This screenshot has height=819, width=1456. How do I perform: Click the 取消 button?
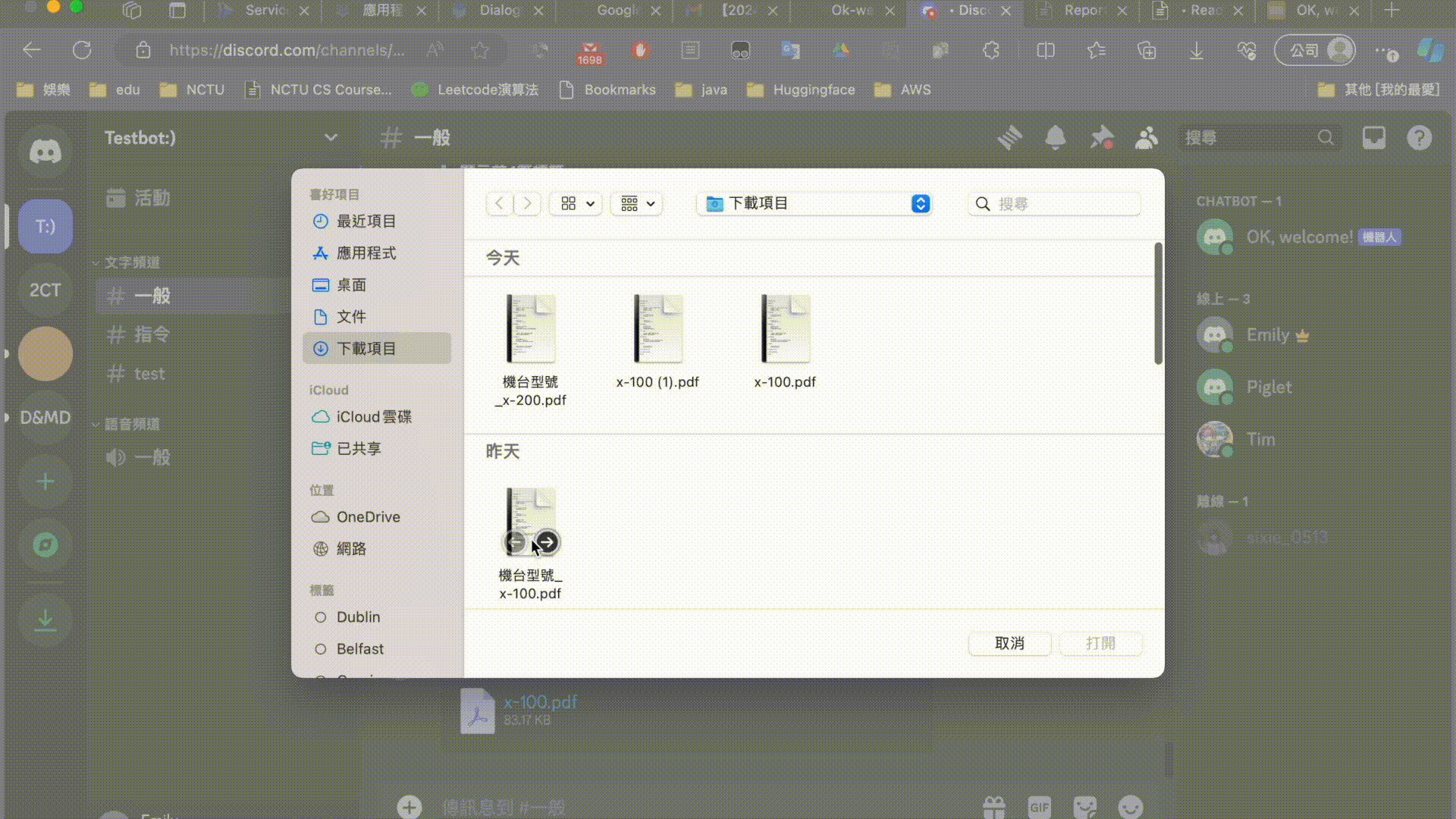(1009, 643)
